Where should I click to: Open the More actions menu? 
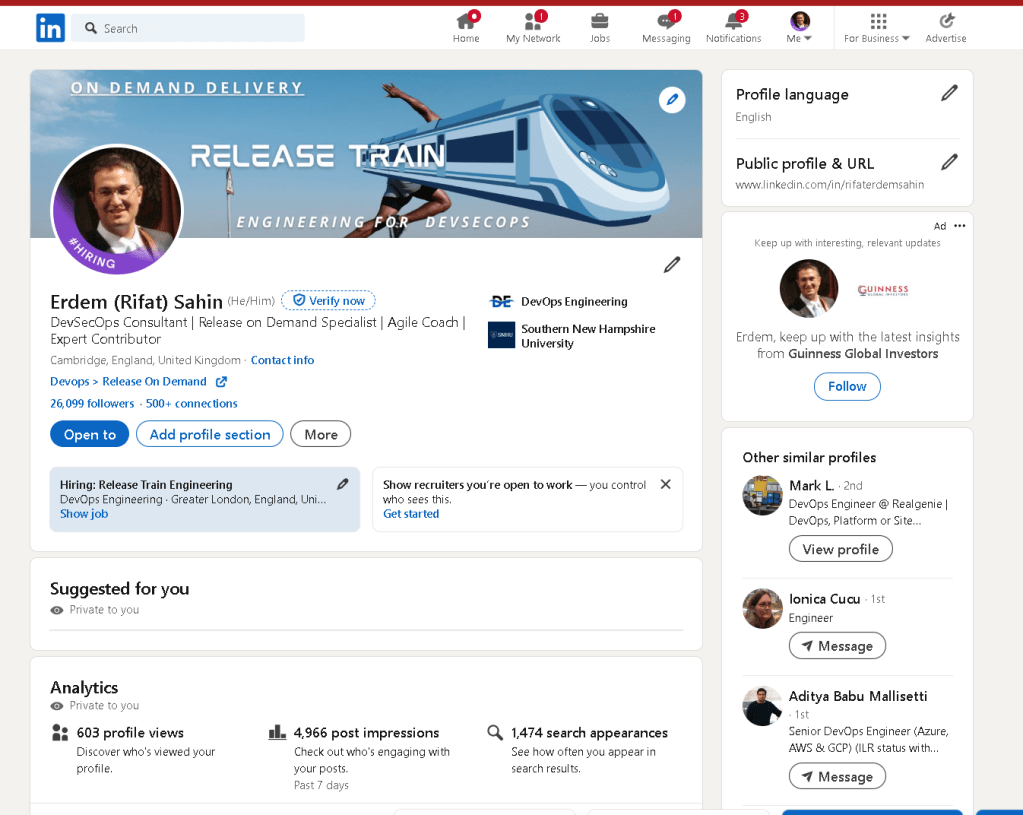pos(320,435)
